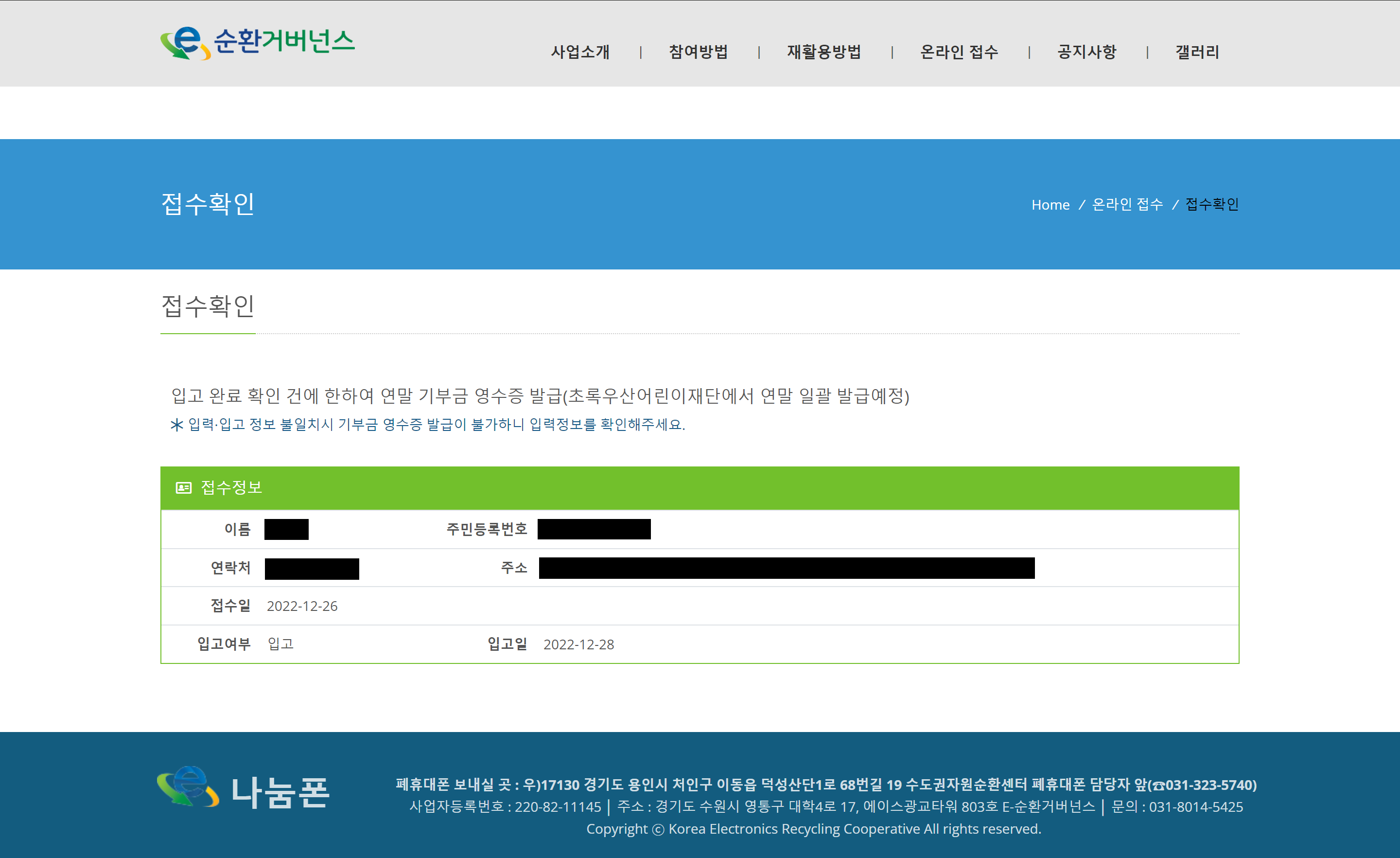The height and width of the screenshot is (858, 1400).
Task: Click 온라인 접수 breadcrumb link
Action: [1127, 205]
